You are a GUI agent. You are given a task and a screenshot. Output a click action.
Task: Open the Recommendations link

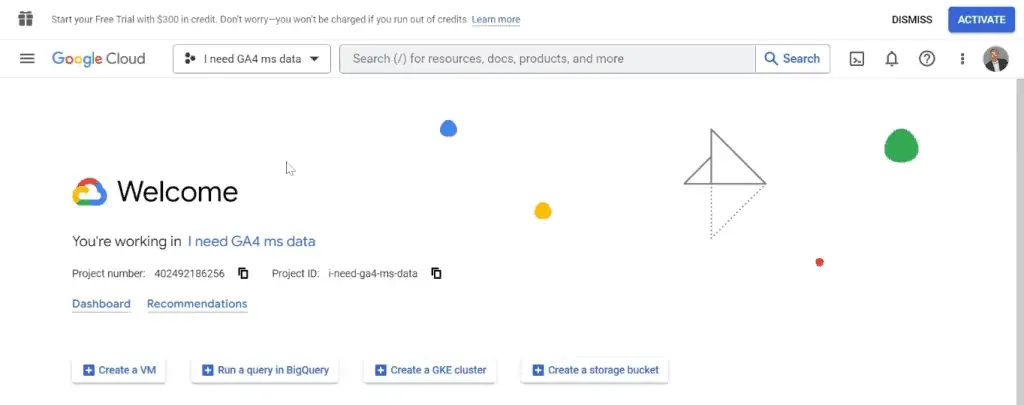point(197,304)
